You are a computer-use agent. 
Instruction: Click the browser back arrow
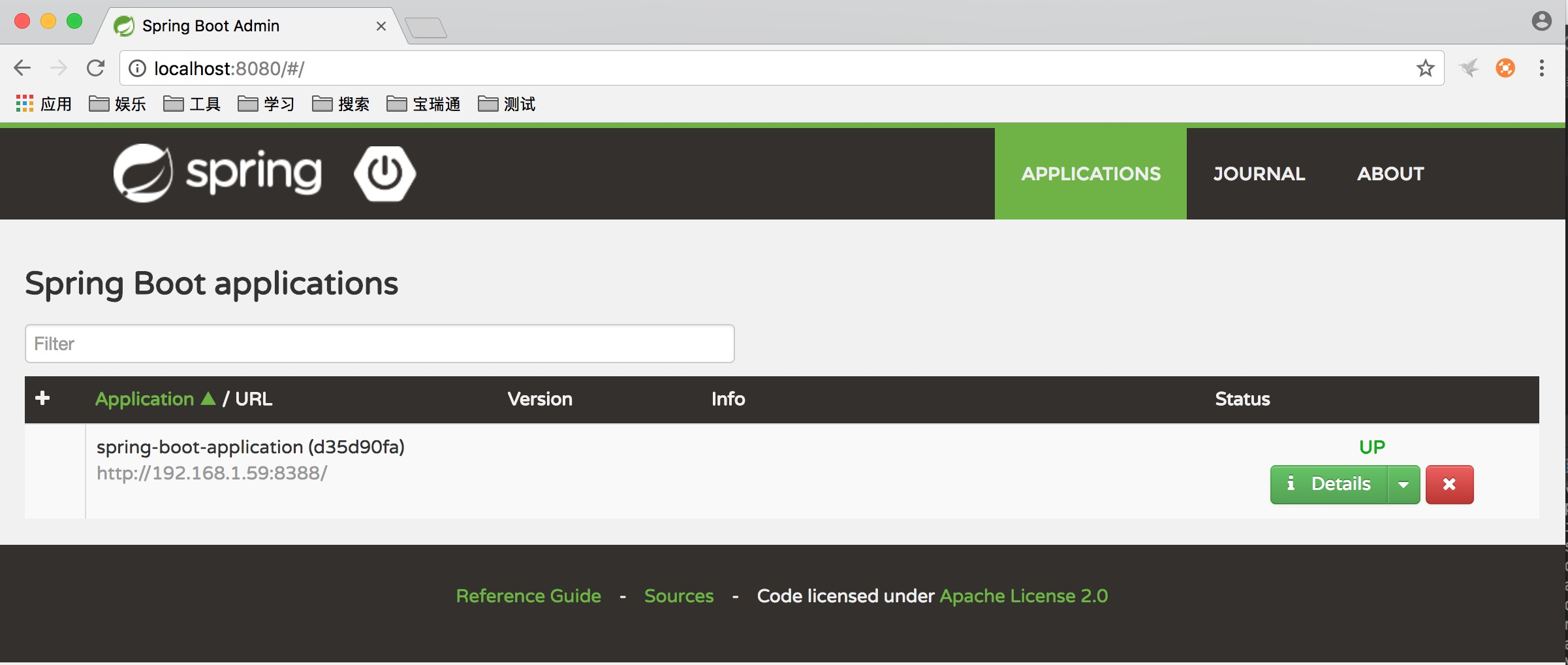(x=22, y=68)
